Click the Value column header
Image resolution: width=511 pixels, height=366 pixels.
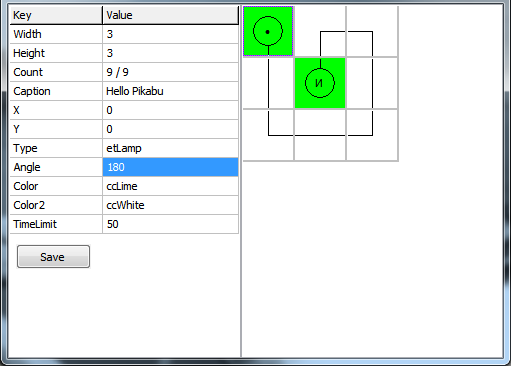point(171,15)
